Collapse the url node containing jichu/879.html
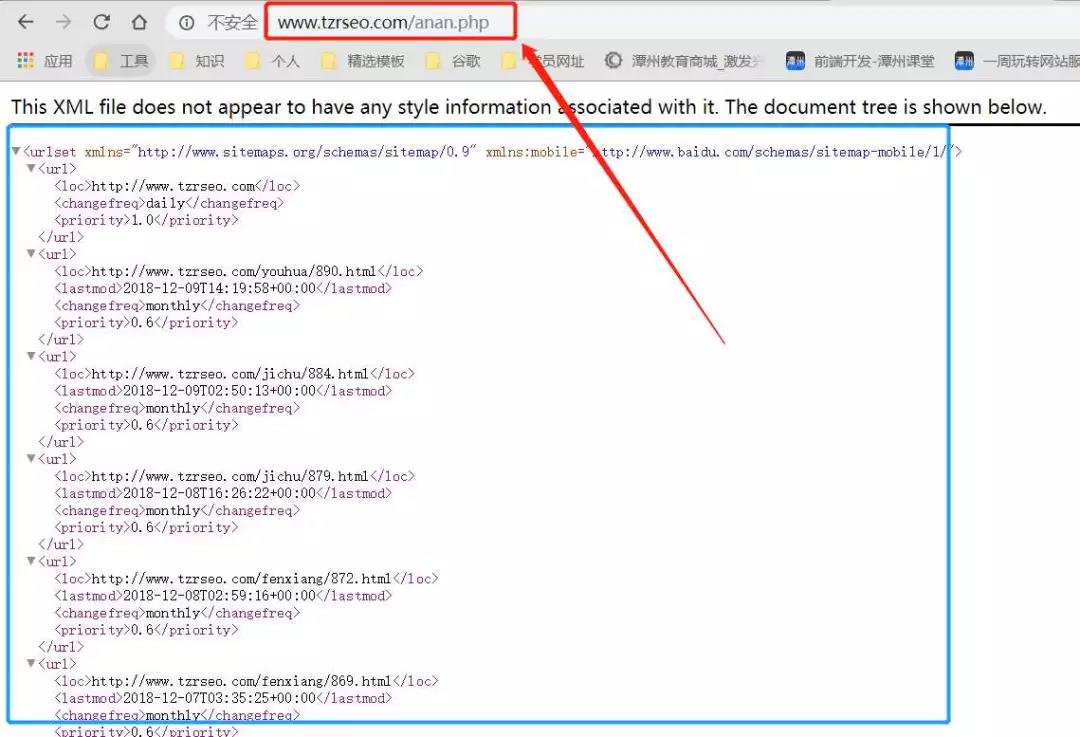Viewport: 1080px width, 737px height. point(31,459)
